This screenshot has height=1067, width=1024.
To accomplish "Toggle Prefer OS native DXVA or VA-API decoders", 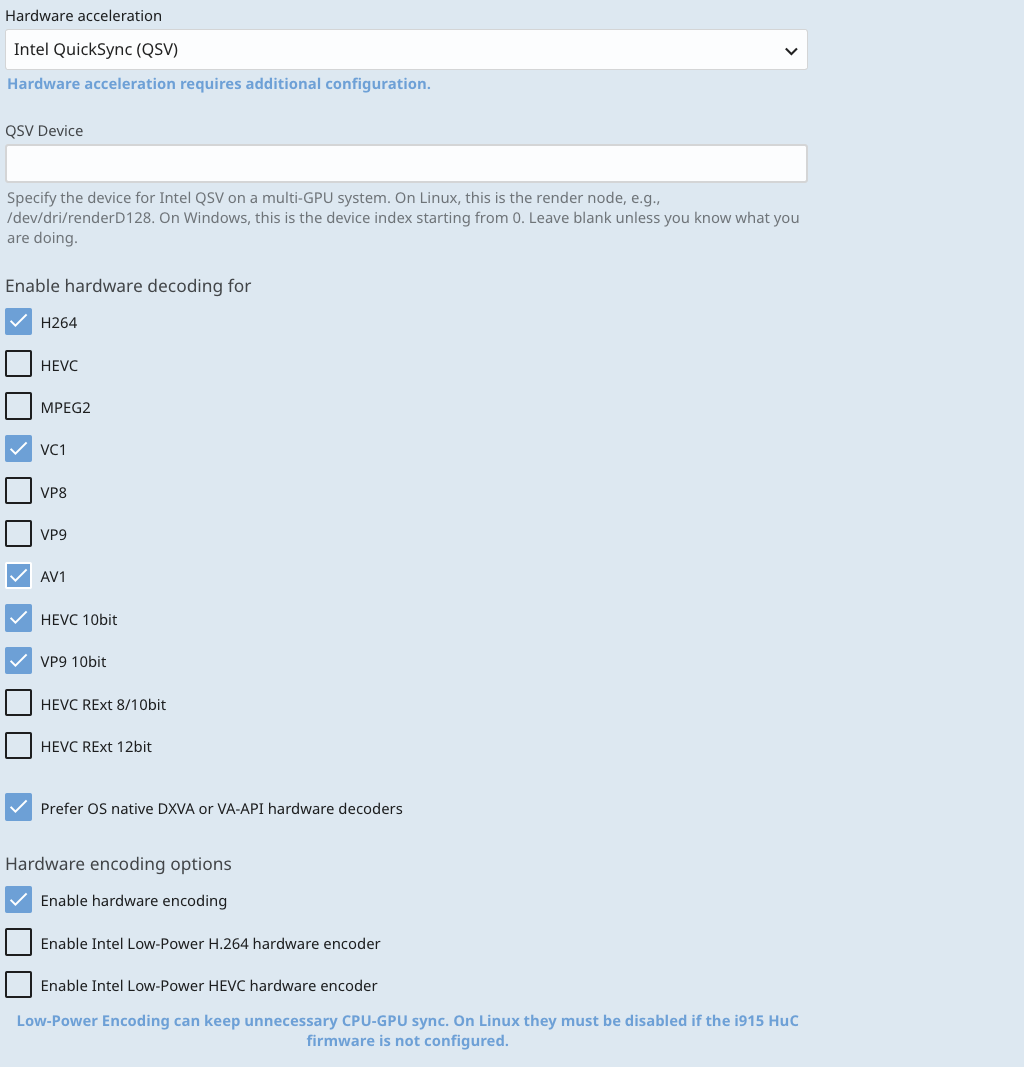I will pos(19,808).
